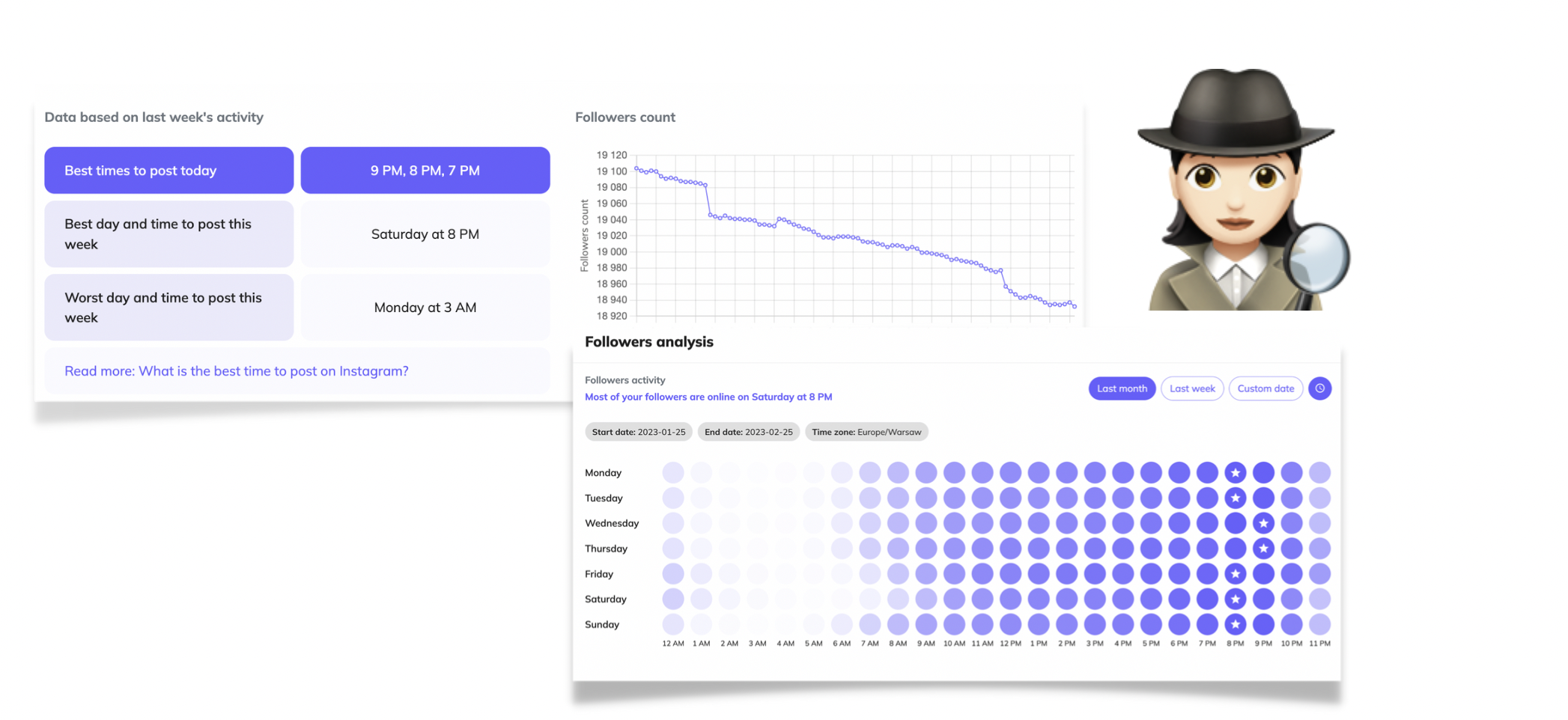Click 'Best day and time to post this week'
This screenshot has width=1568, height=720.
coord(169,234)
